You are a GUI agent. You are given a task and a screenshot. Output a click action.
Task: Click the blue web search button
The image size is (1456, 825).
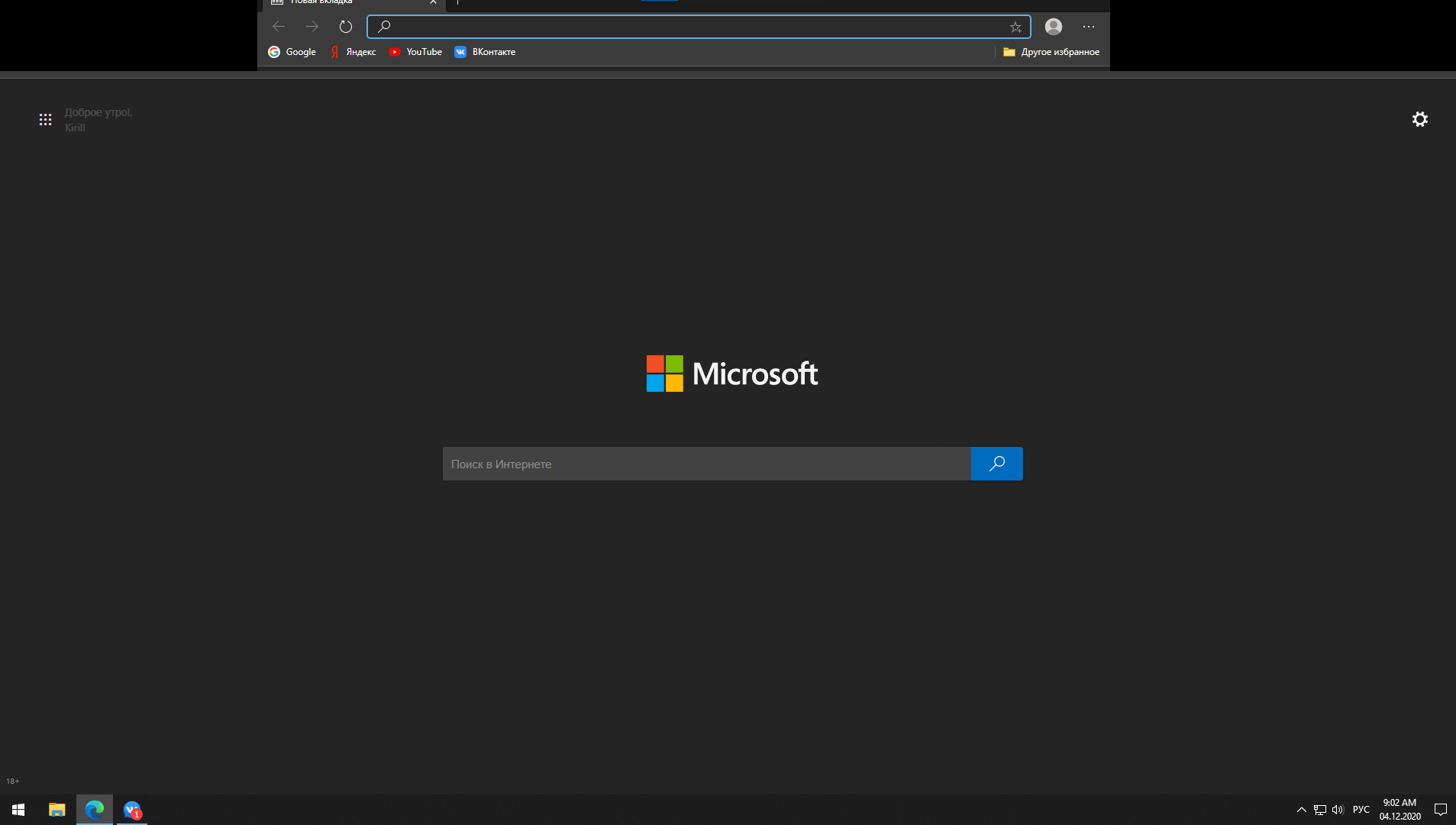(996, 464)
